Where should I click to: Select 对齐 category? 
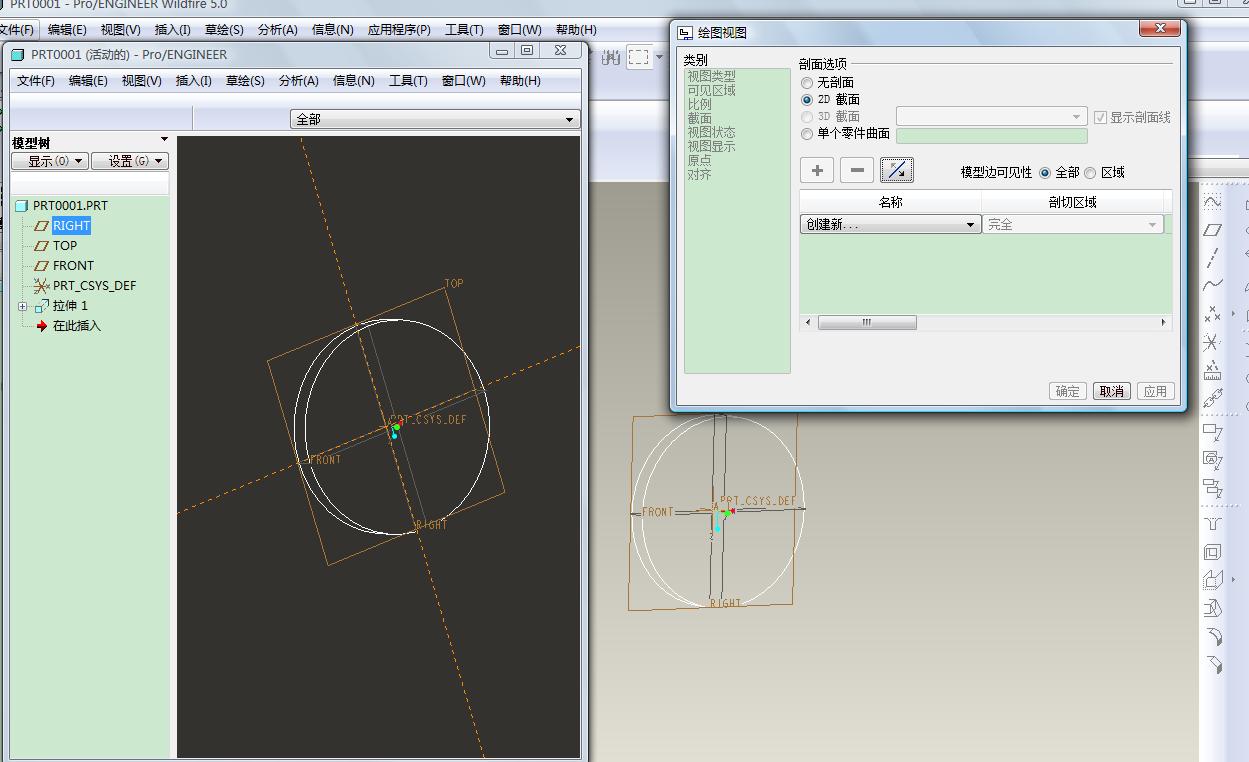point(699,174)
